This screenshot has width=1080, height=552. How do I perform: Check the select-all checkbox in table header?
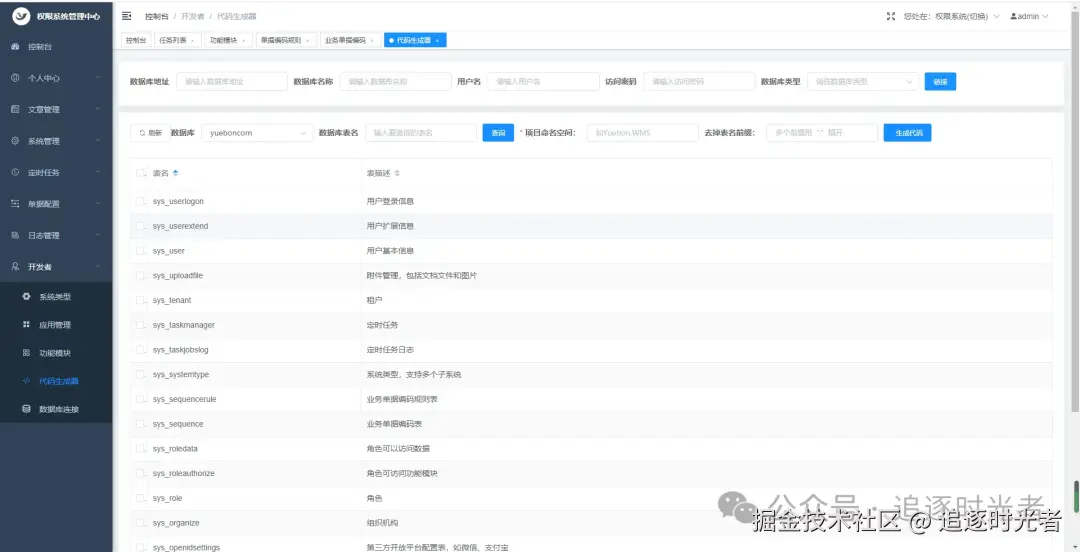coord(141,173)
